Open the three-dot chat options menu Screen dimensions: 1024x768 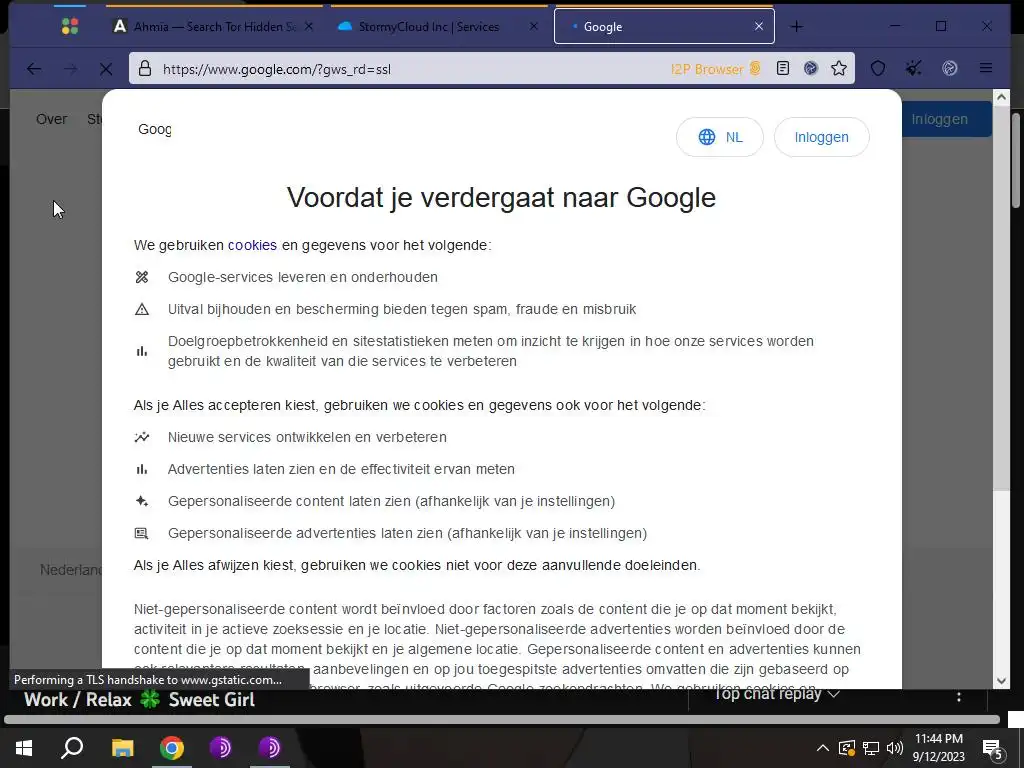959,697
